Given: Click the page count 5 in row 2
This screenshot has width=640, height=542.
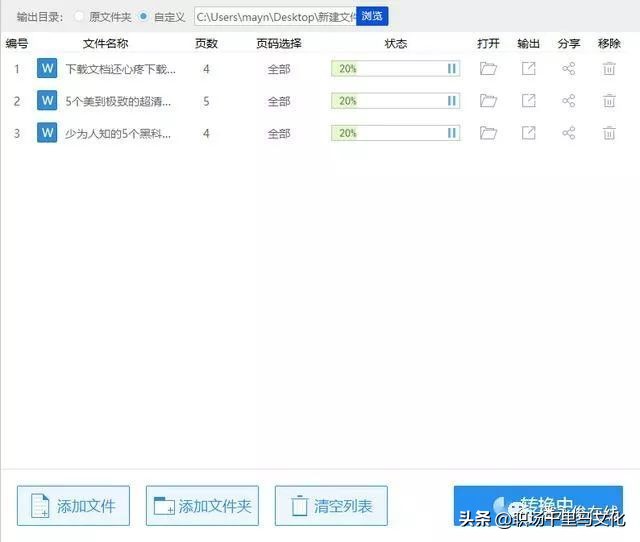Looking at the screenshot, I should (x=206, y=101).
